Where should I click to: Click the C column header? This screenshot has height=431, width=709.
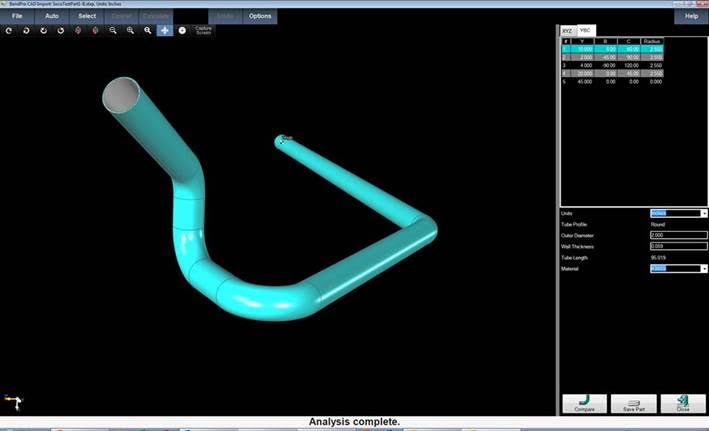(x=629, y=41)
